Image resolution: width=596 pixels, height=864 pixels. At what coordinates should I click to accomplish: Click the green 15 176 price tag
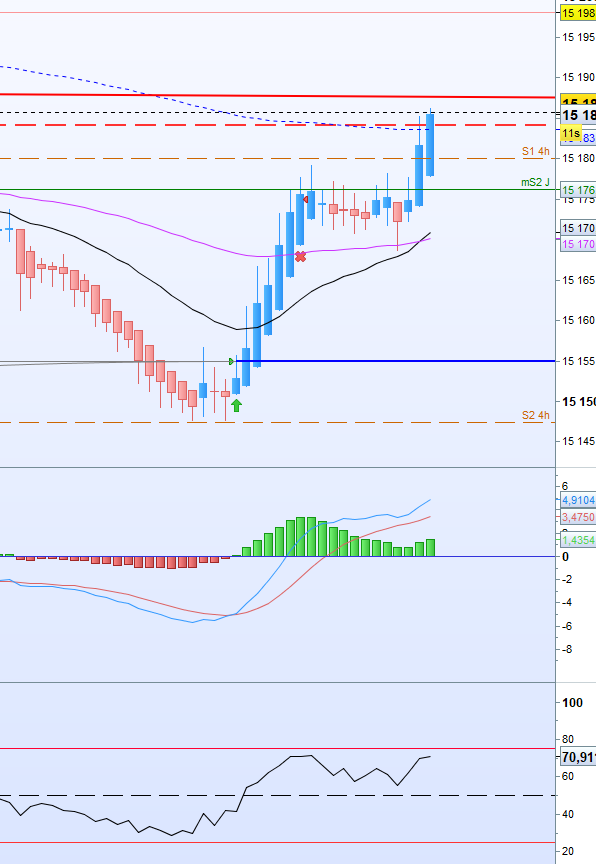pos(578,190)
